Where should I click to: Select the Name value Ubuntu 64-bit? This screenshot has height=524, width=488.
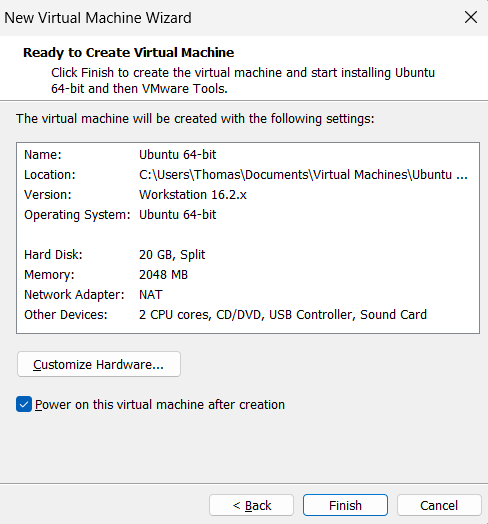(177, 155)
